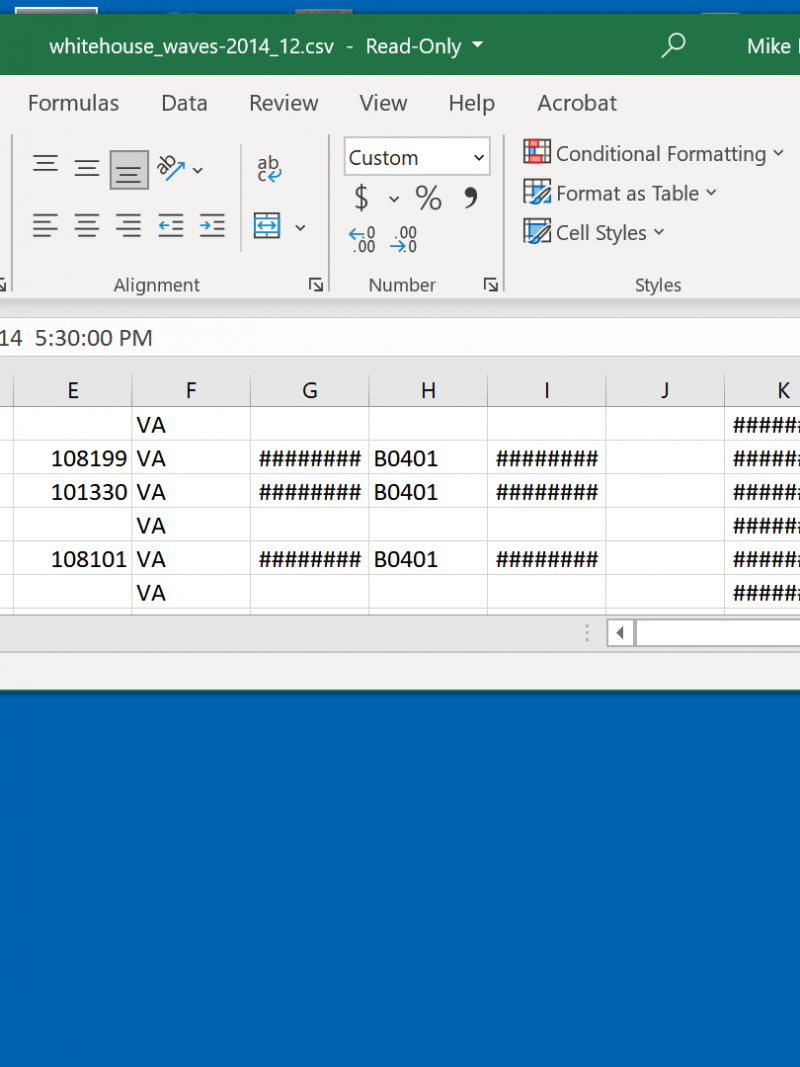Open the Review ribbon tab
Image resolution: width=800 pixels, height=1067 pixels.
coord(283,103)
